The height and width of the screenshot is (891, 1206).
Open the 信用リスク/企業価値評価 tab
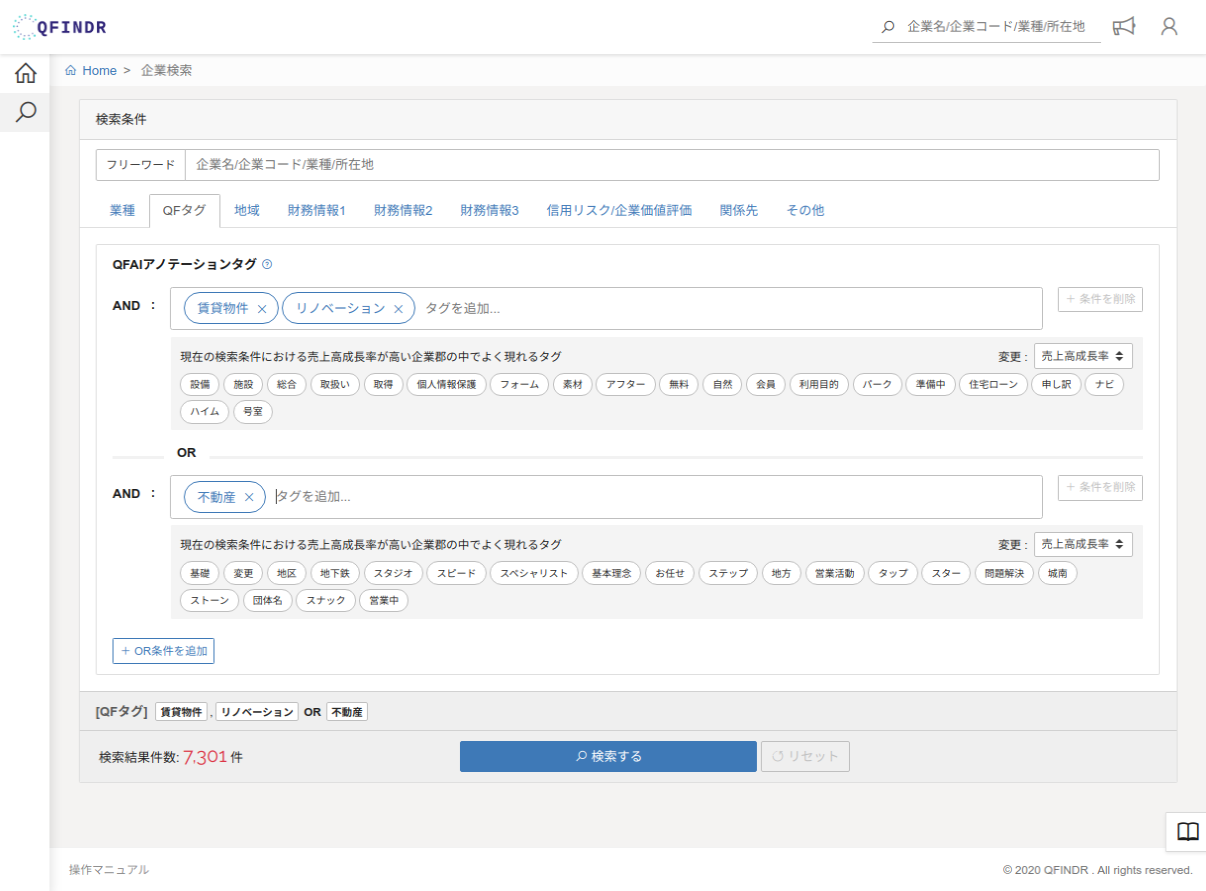coord(619,211)
